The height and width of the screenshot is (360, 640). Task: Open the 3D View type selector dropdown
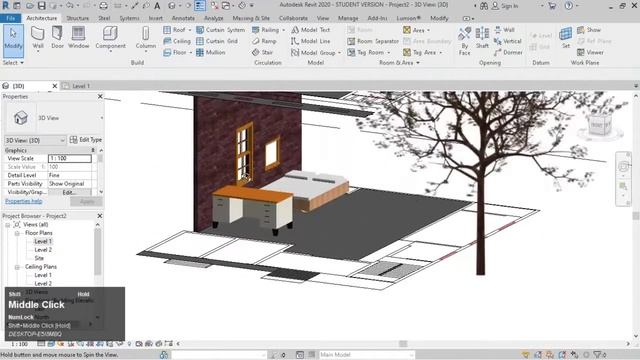click(x=101, y=118)
